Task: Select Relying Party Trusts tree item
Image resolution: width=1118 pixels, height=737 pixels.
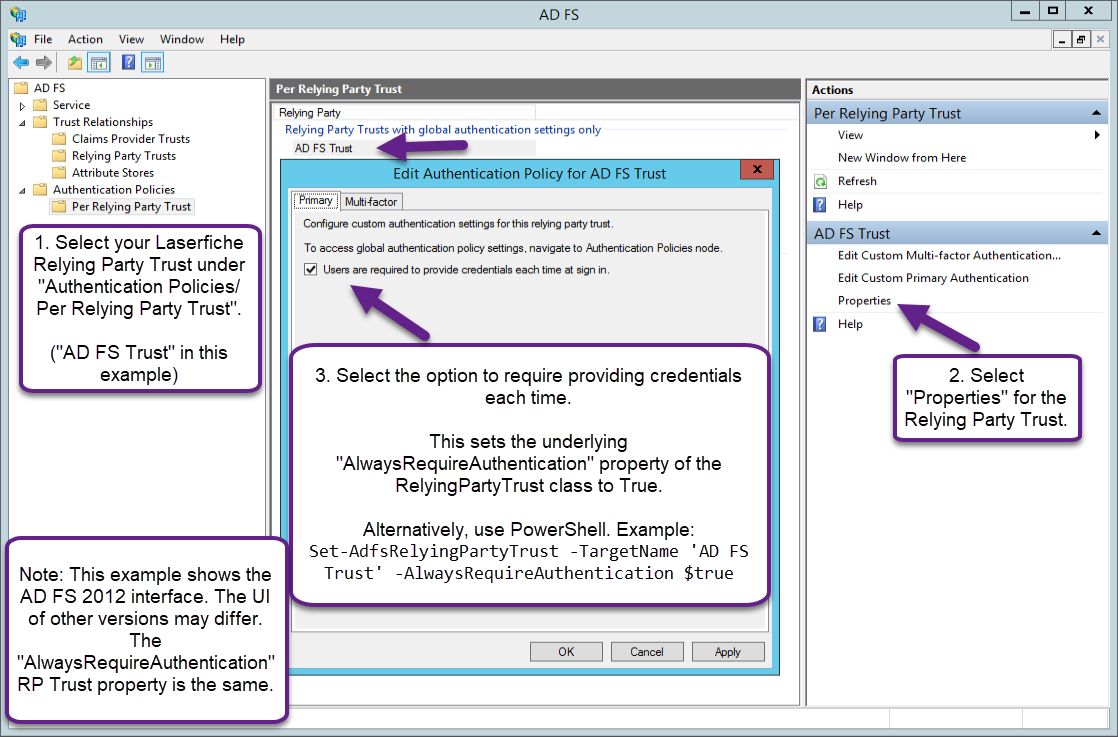Action: click(123, 156)
